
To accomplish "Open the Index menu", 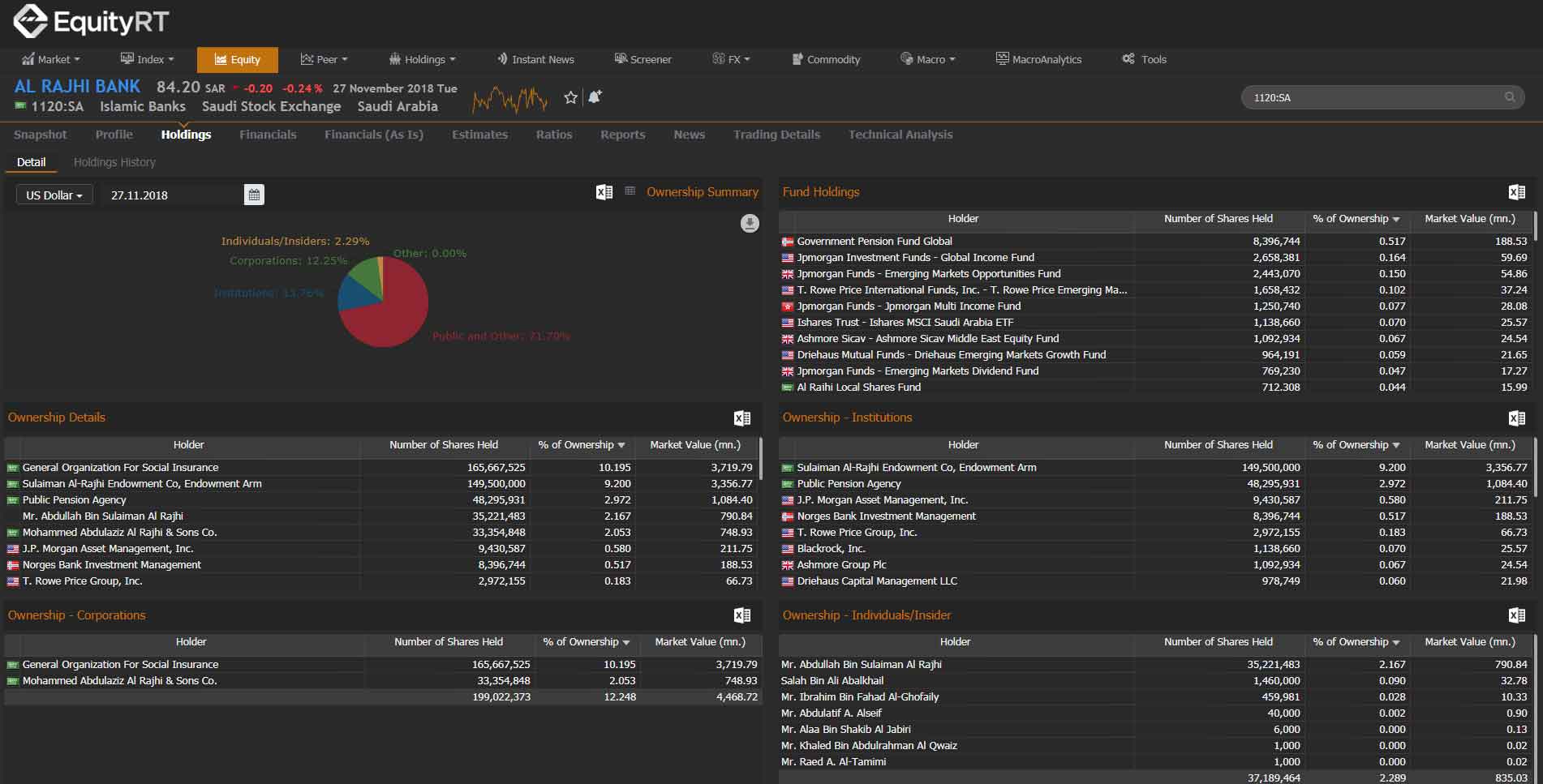I will [147, 59].
